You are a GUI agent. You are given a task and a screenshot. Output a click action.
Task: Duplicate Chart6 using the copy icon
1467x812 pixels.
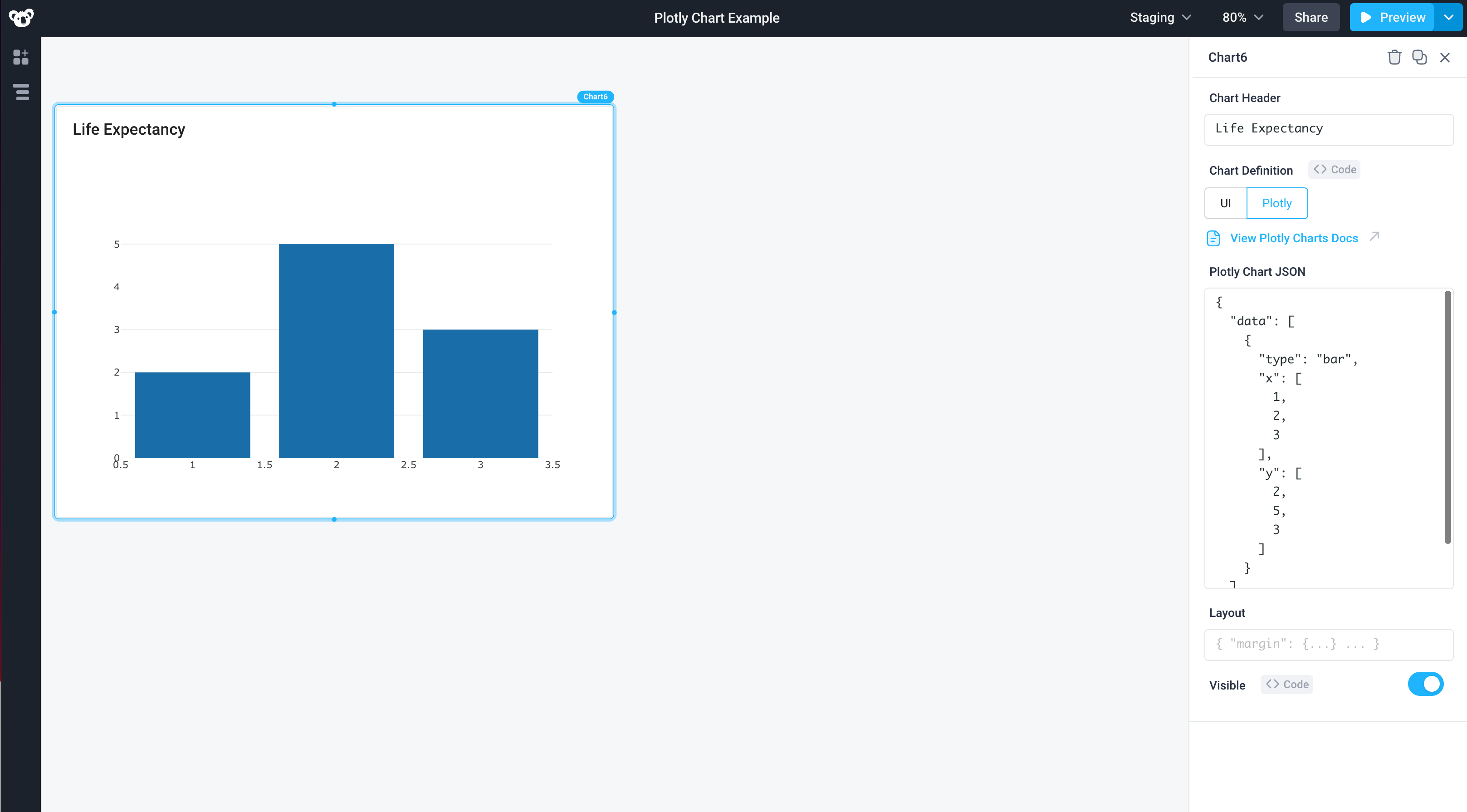(1419, 57)
